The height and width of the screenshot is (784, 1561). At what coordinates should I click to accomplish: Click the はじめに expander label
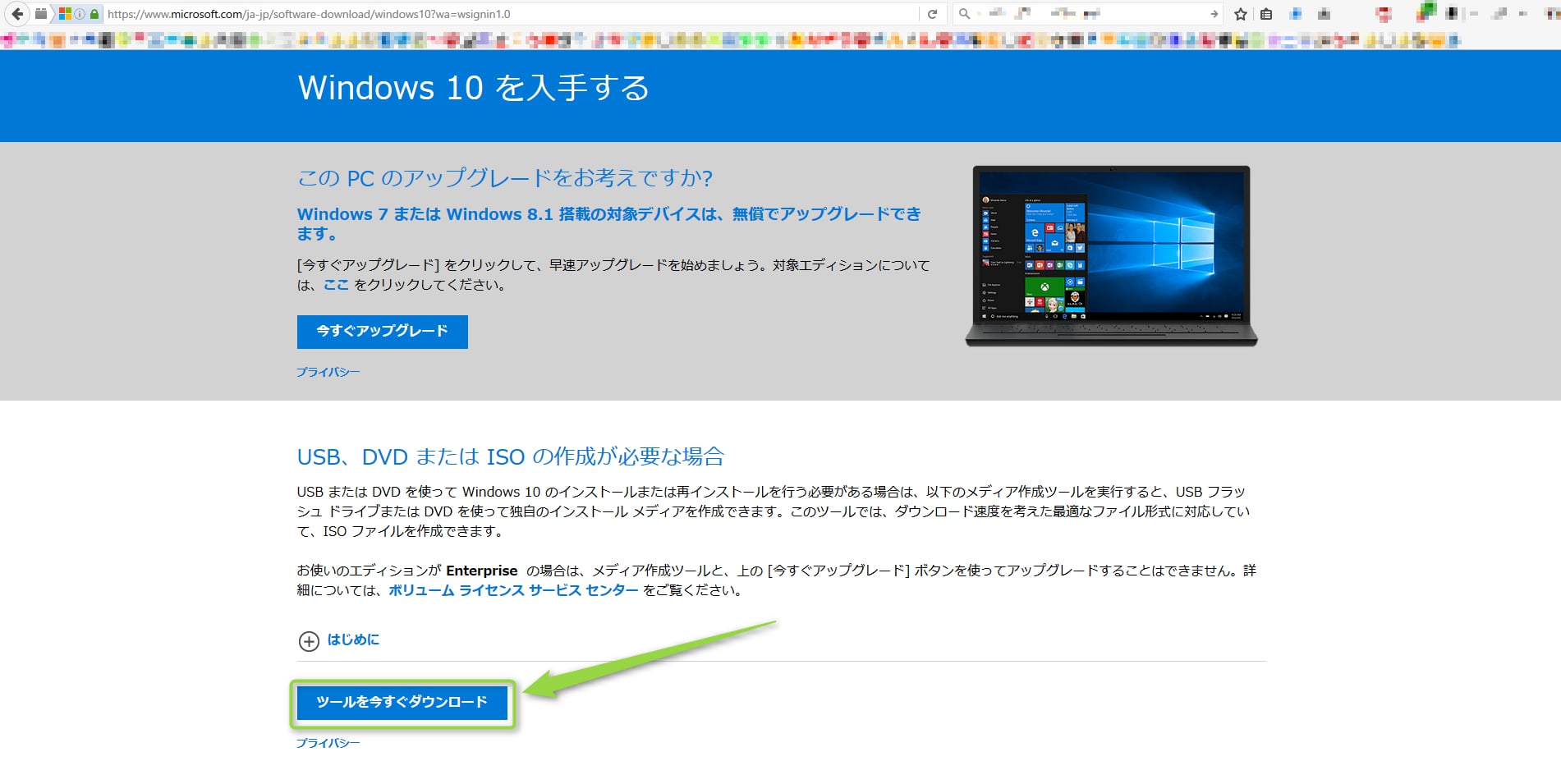(353, 640)
